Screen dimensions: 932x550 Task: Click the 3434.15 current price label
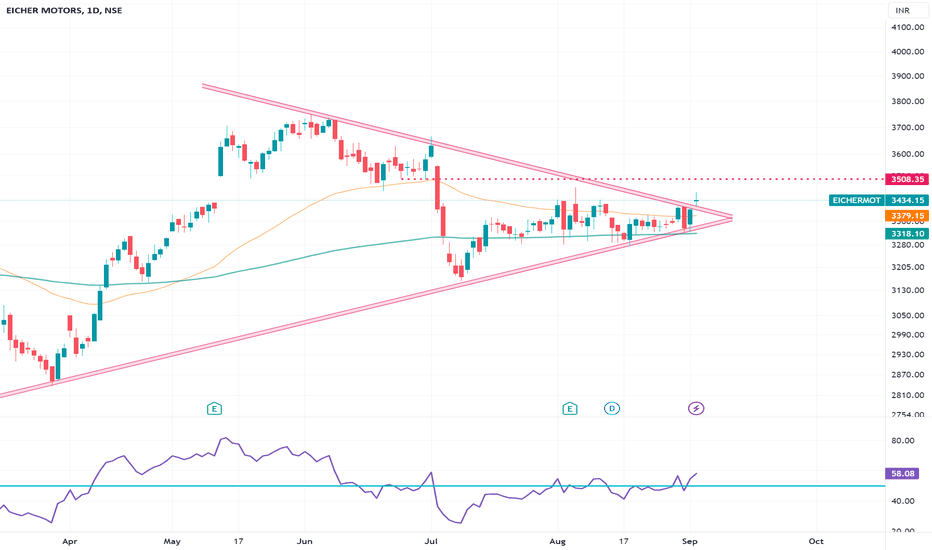[907, 200]
